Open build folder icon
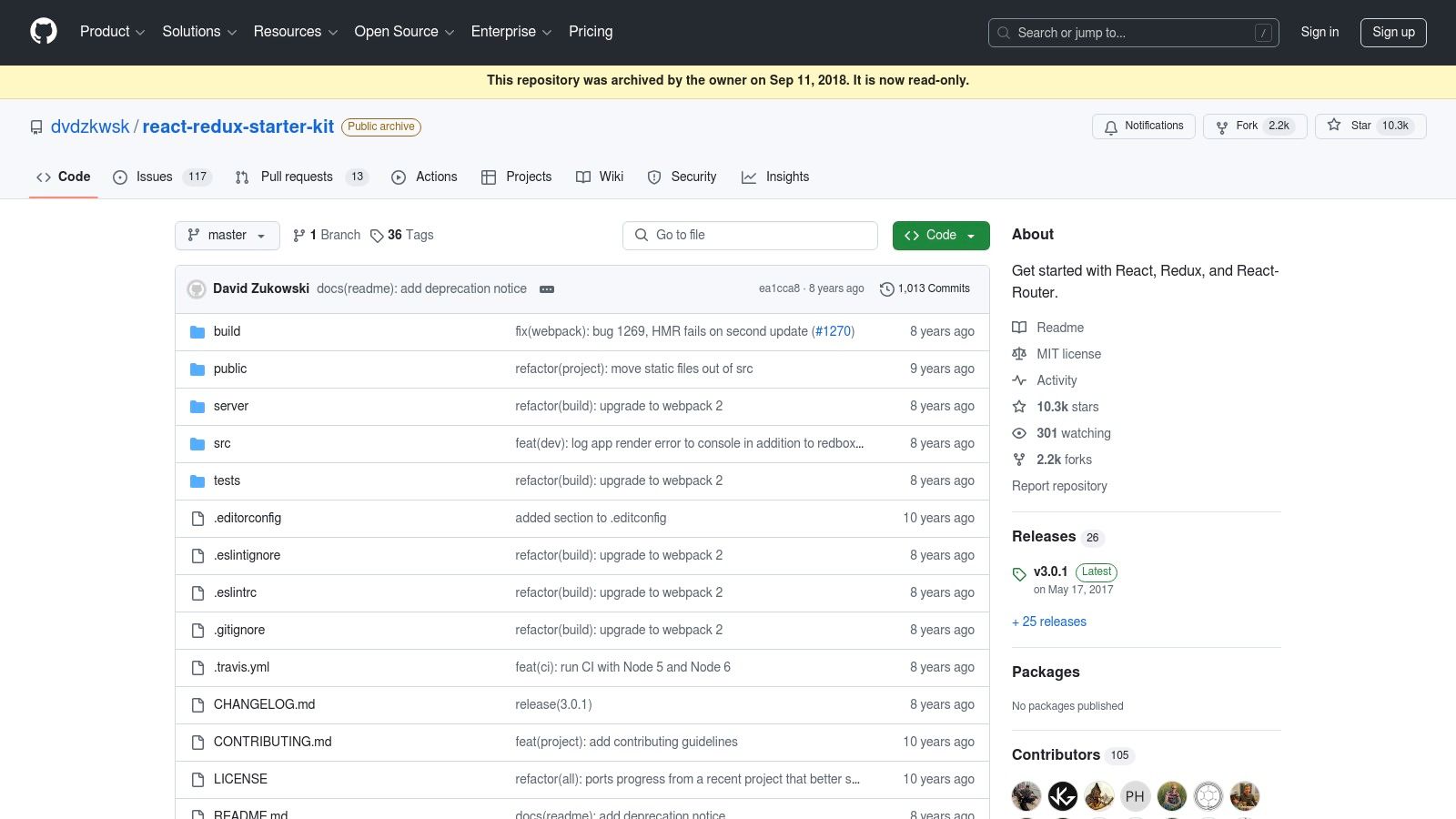 (197, 332)
